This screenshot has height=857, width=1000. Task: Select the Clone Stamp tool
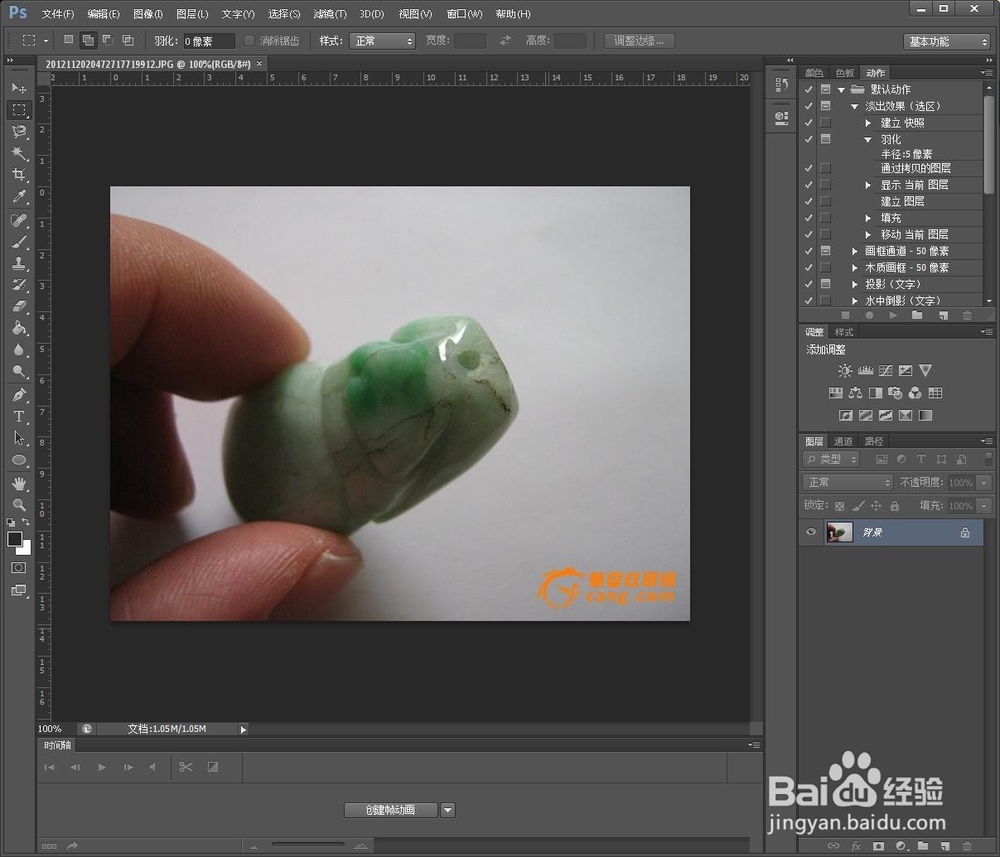19,263
